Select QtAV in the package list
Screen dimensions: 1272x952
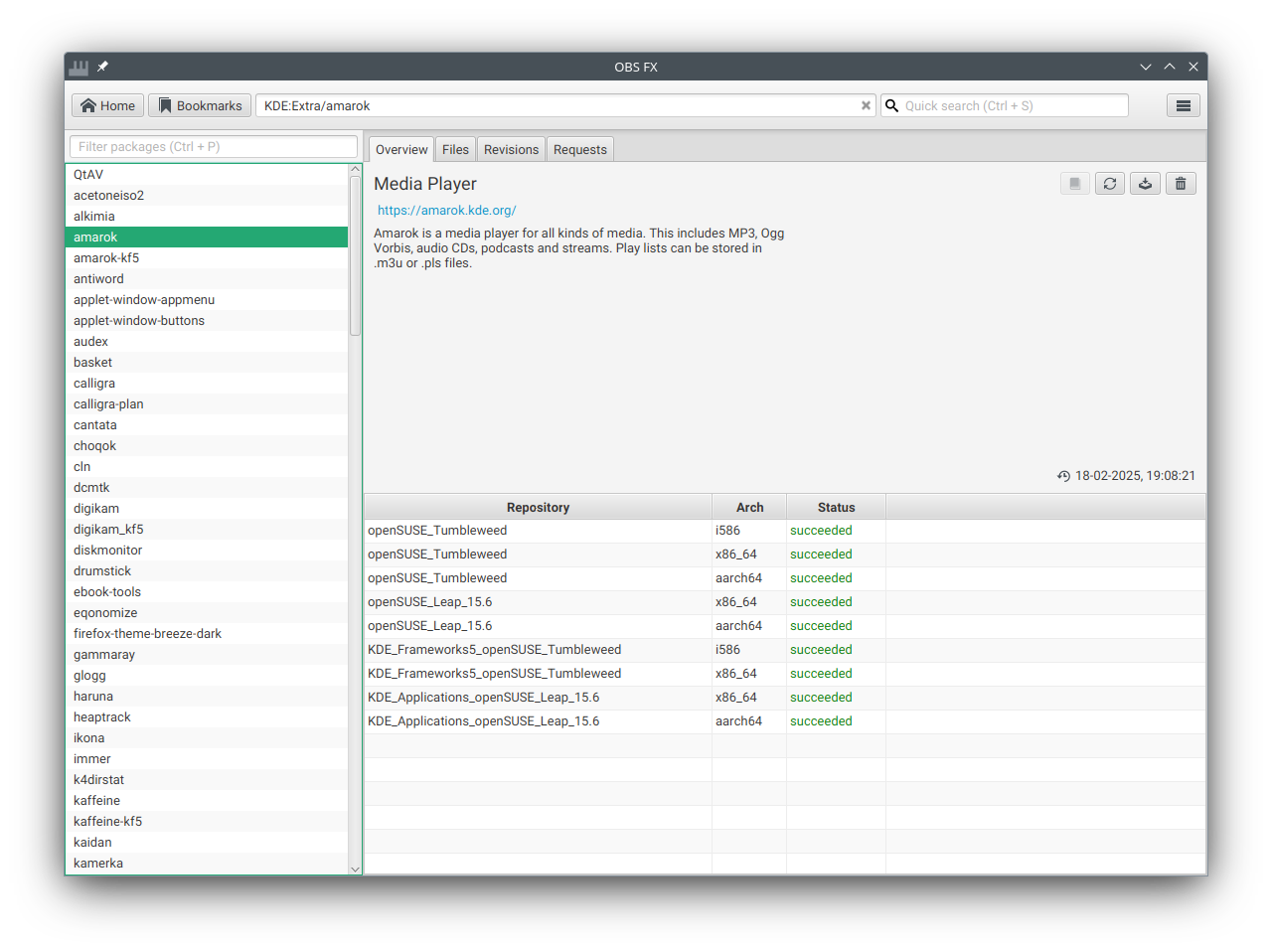tap(207, 175)
